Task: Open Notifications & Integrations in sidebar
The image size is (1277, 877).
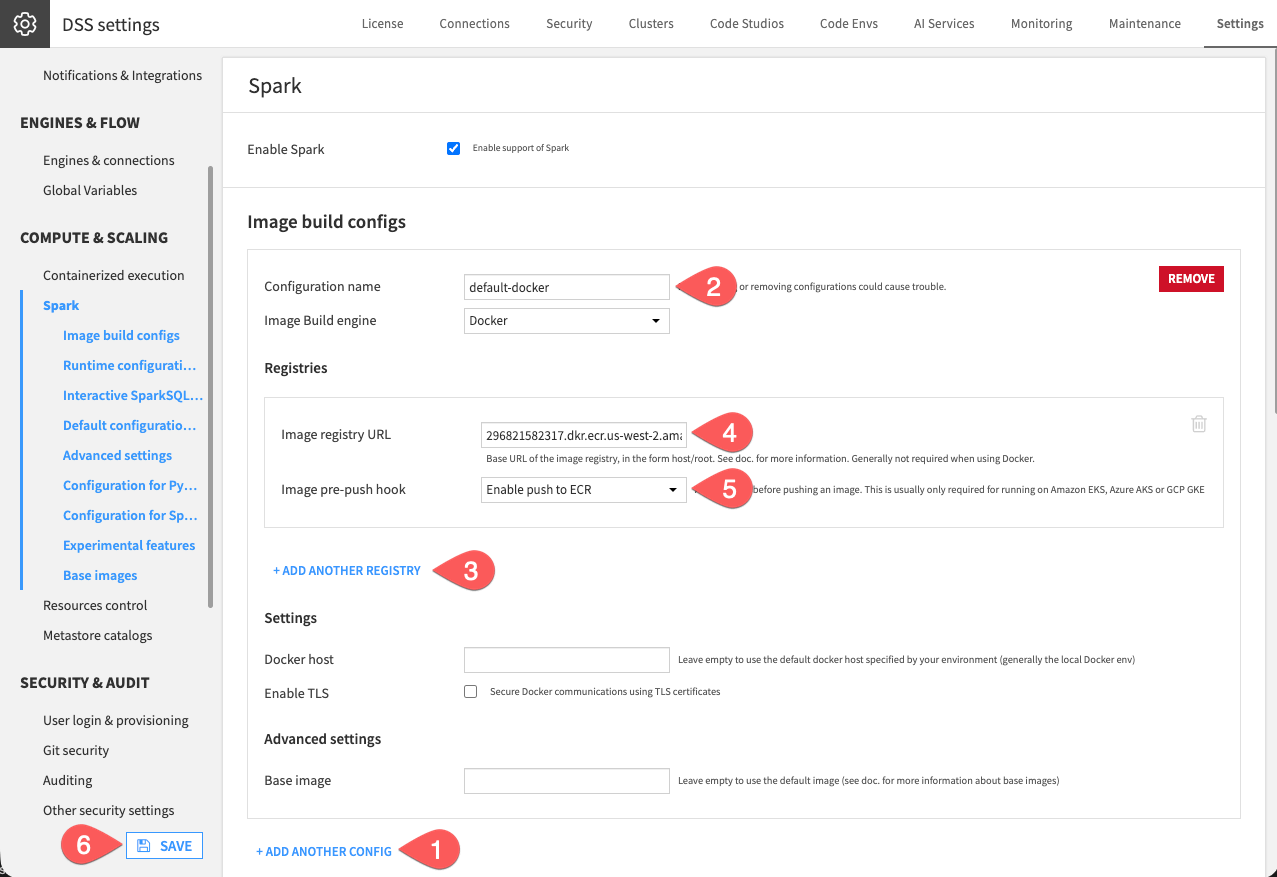Action: pyautogui.click(x=122, y=75)
